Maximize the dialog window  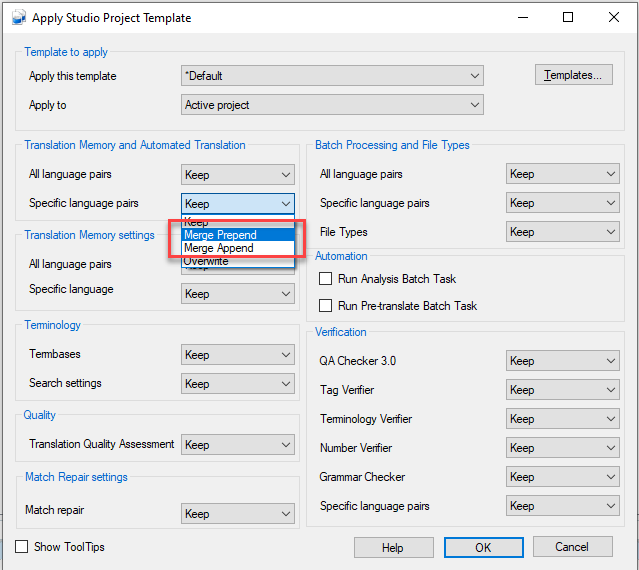pos(568,18)
